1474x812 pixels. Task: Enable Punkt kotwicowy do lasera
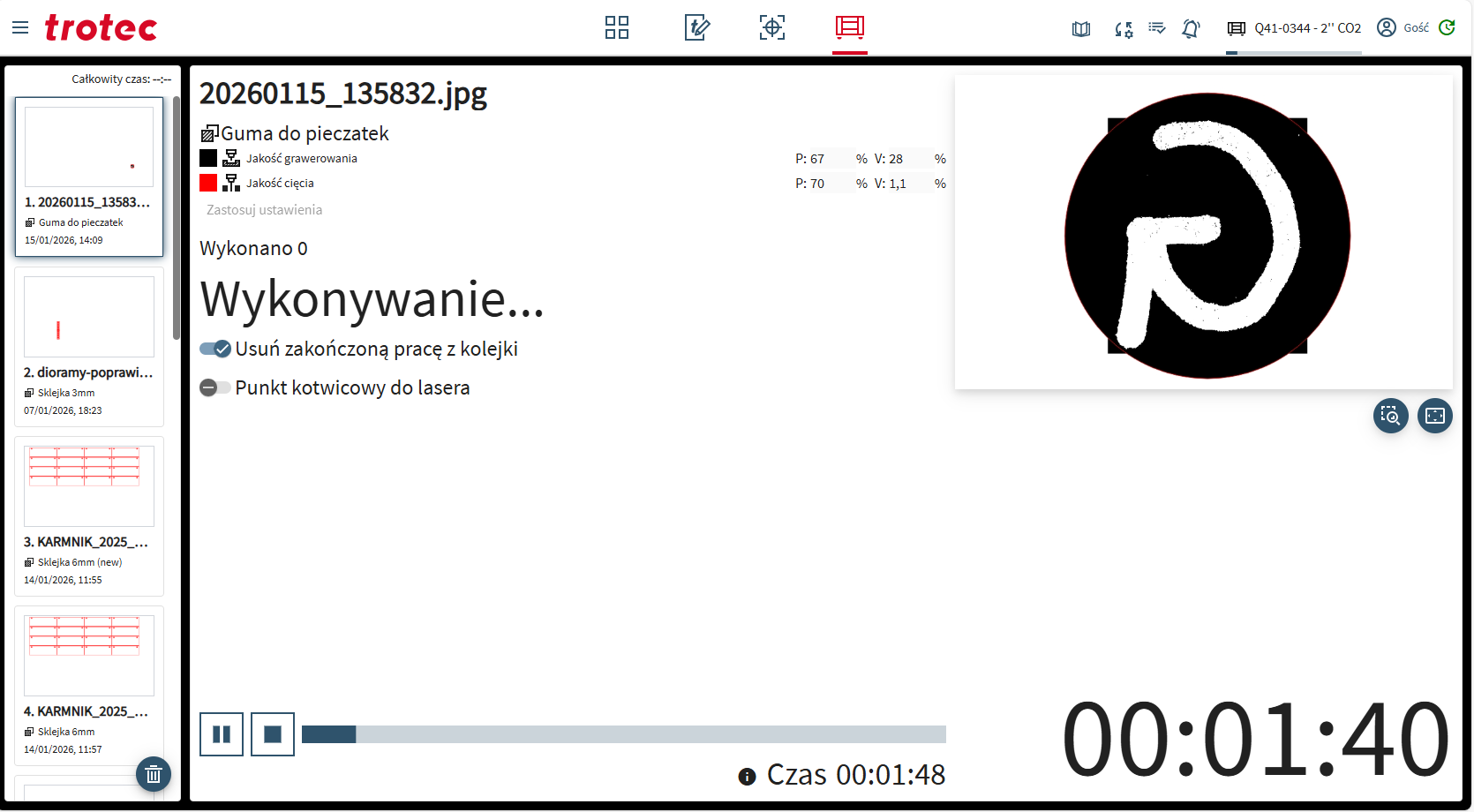point(214,387)
